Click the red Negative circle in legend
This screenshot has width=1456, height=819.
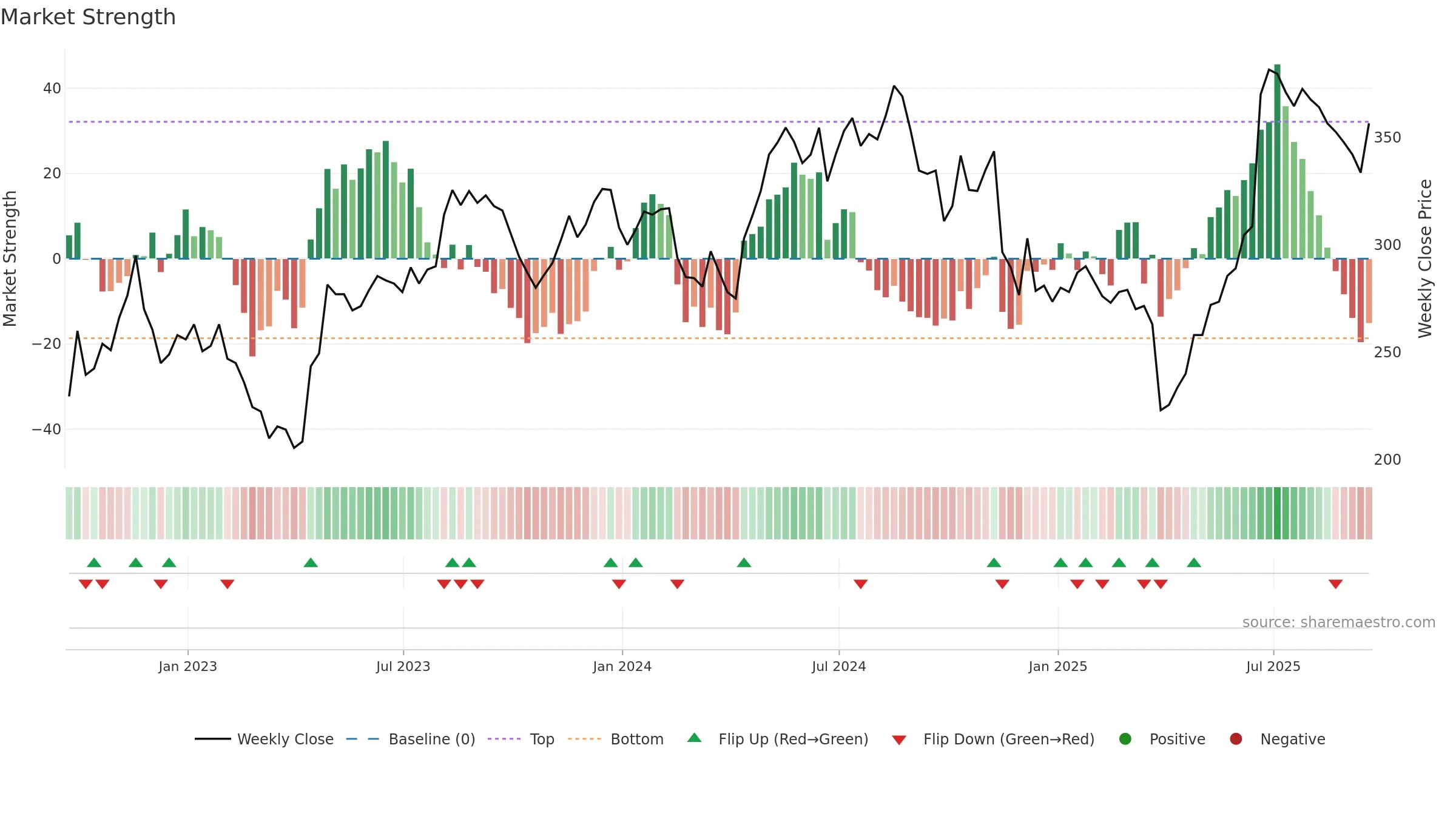pyautogui.click(x=1236, y=739)
